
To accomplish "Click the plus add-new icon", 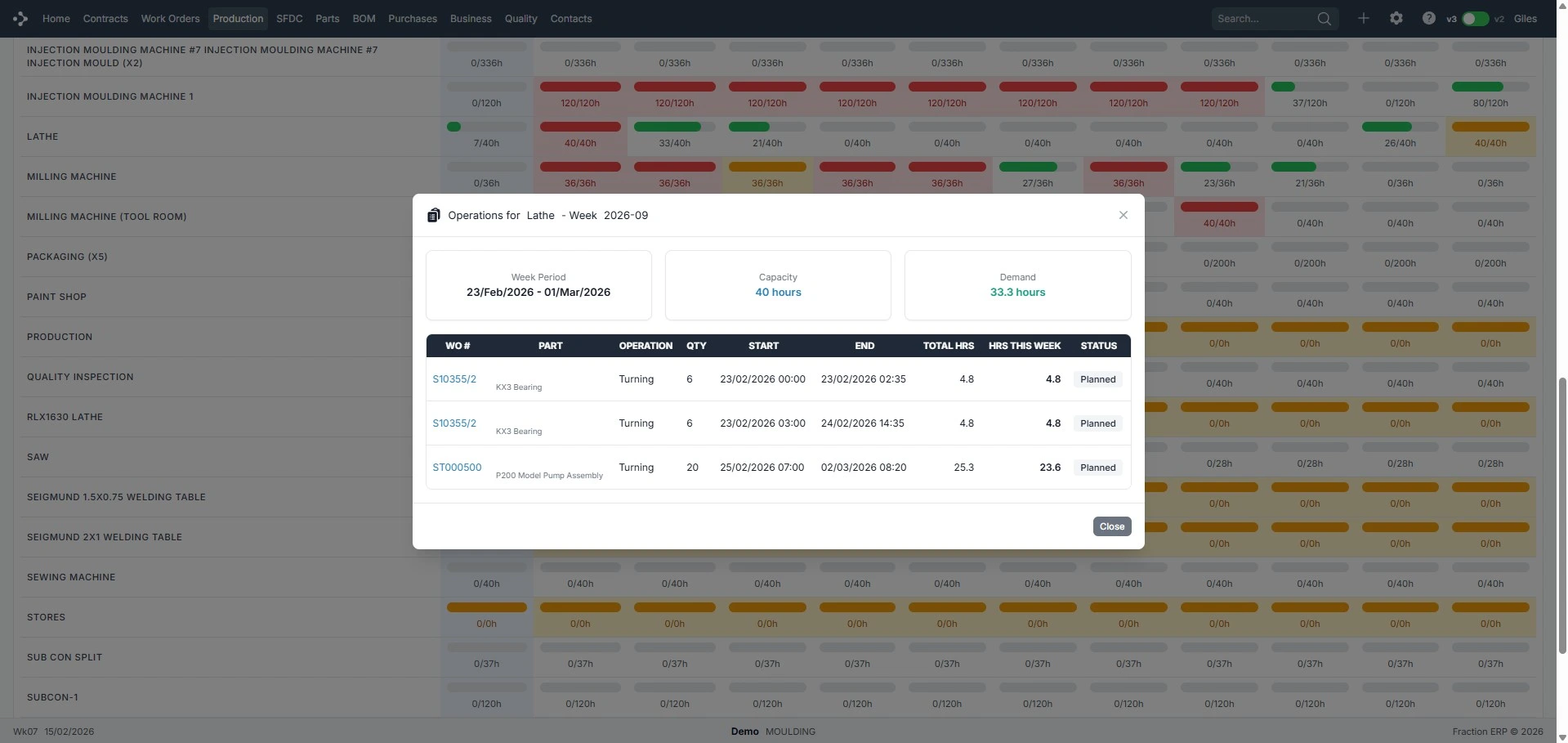I will (1363, 18).
